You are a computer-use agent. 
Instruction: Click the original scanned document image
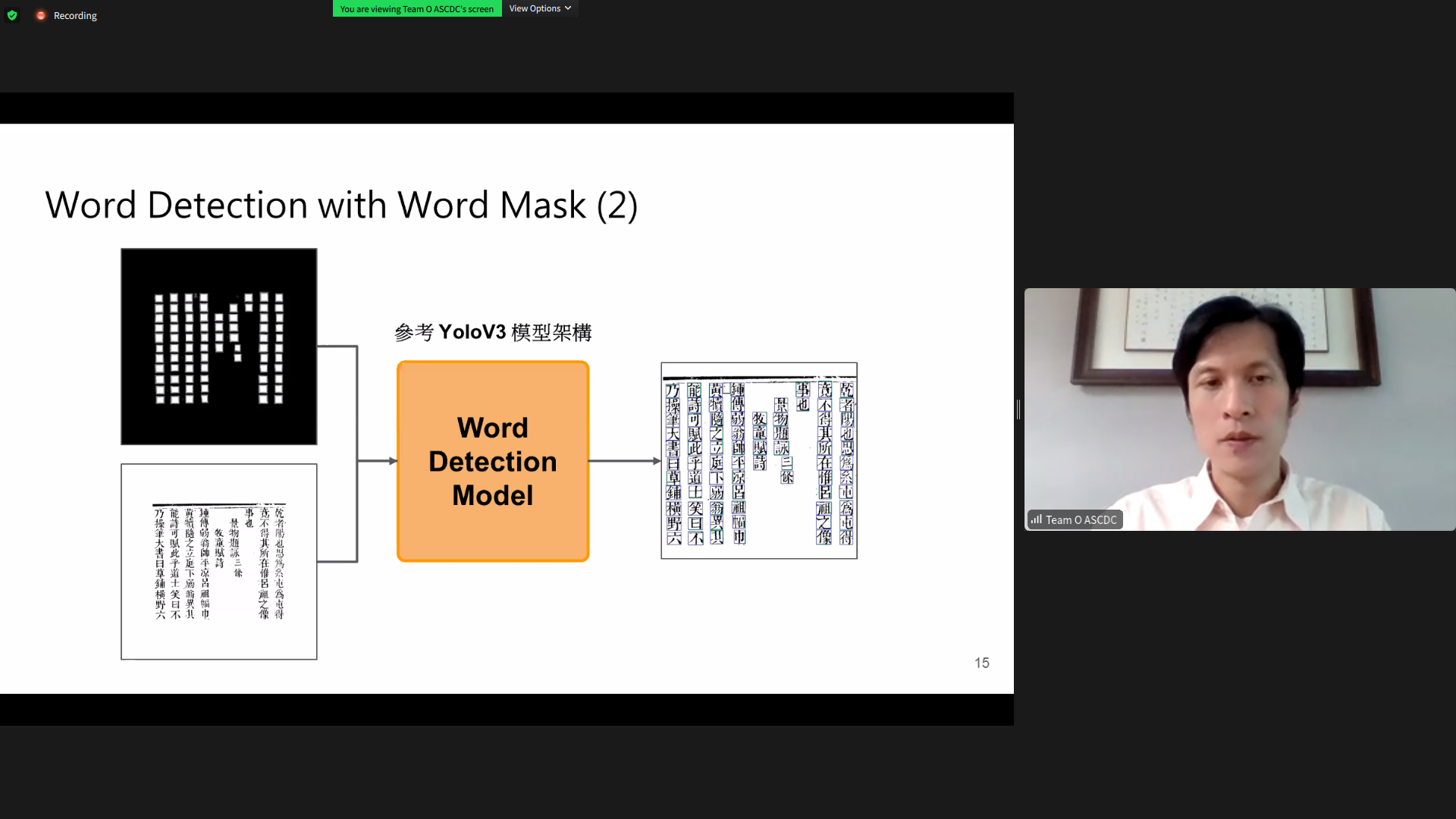click(219, 561)
